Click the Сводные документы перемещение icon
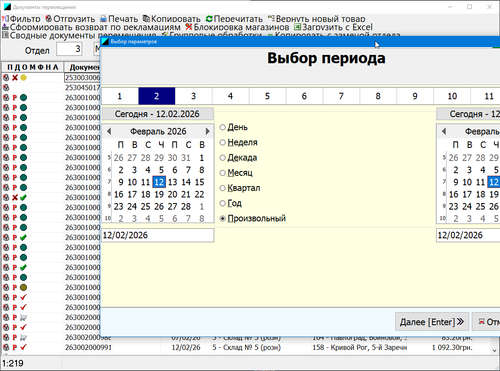Image resolution: width=500 pixels, height=371 pixels. pyautogui.click(x=5, y=35)
